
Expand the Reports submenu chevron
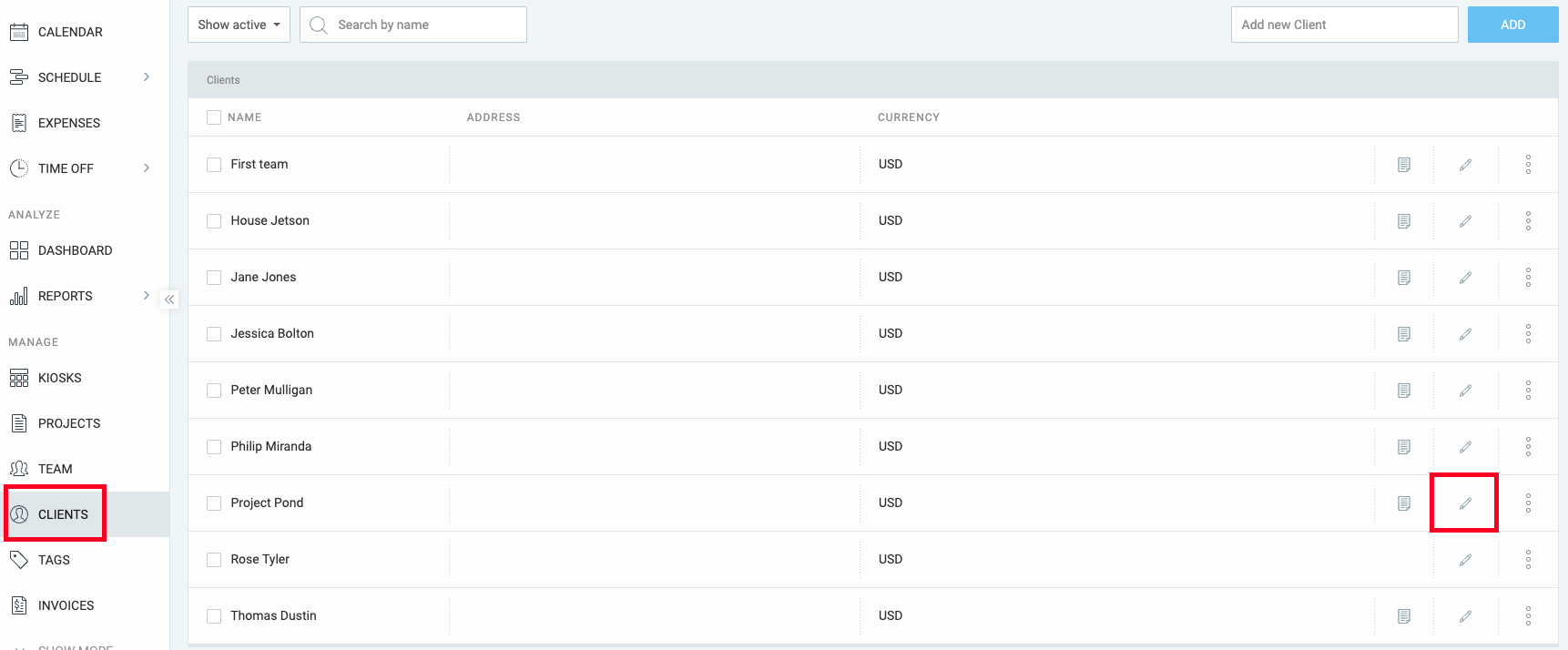pos(147,296)
